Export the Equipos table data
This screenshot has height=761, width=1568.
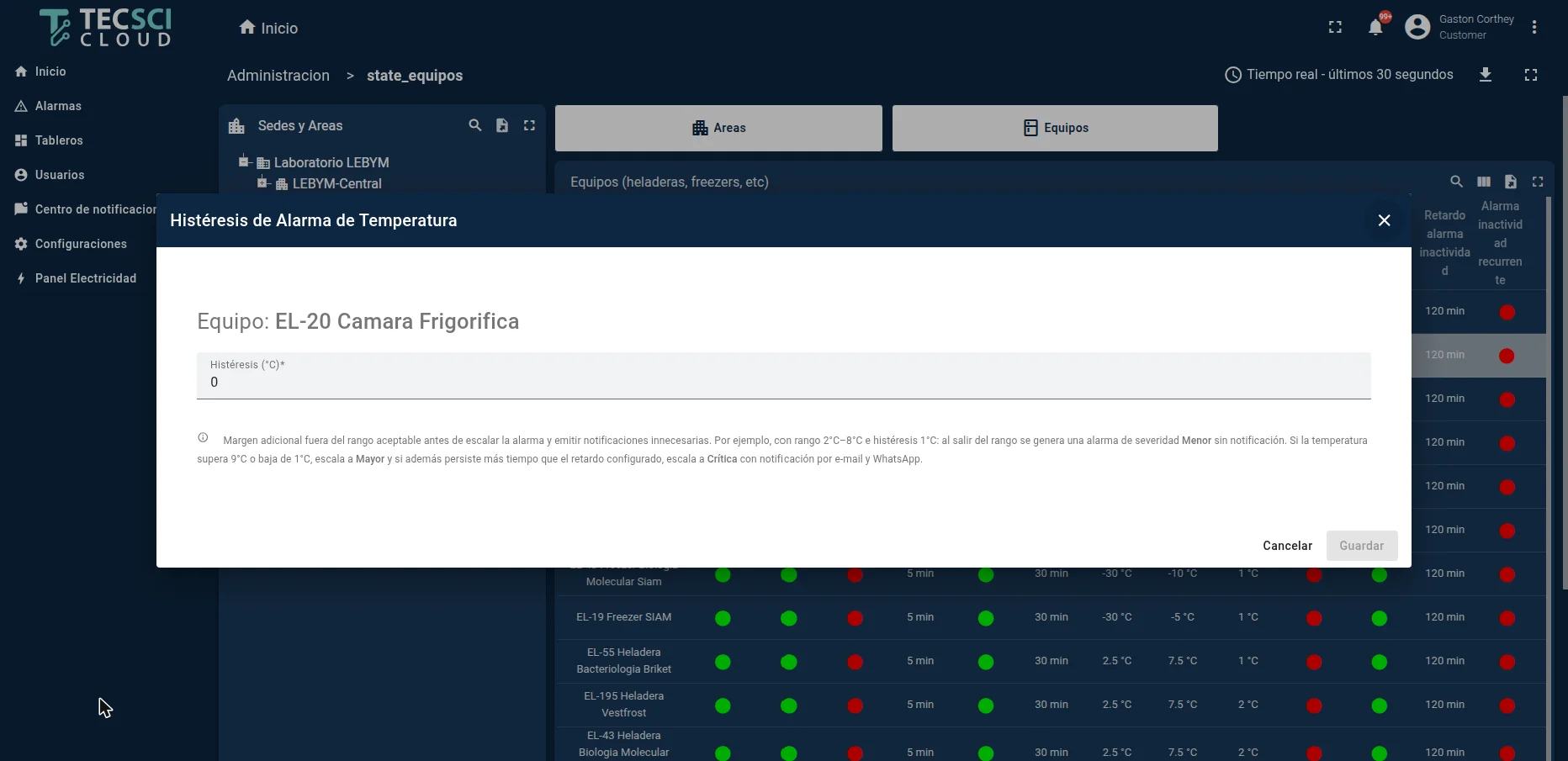(x=1511, y=182)
